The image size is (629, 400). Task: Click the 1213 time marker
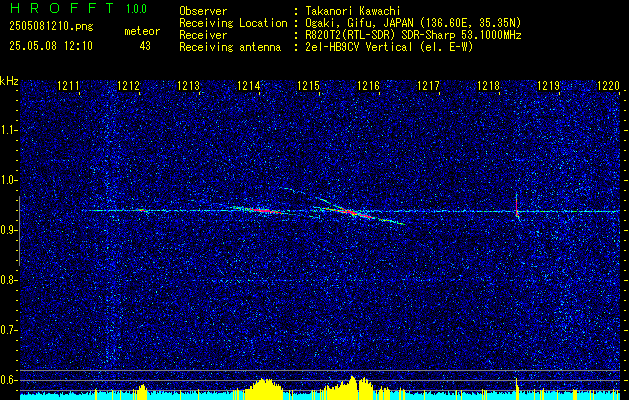(188, 85)
